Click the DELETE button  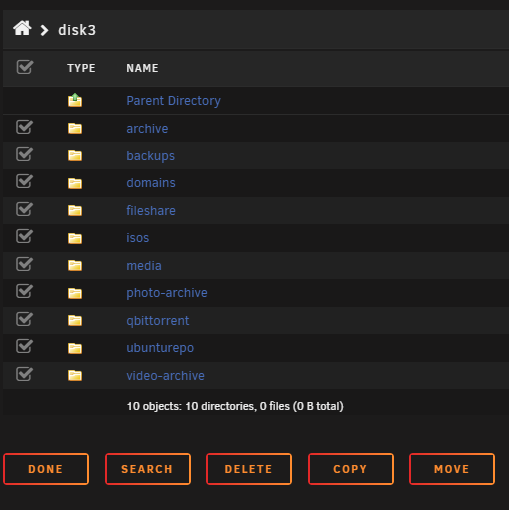249,469
